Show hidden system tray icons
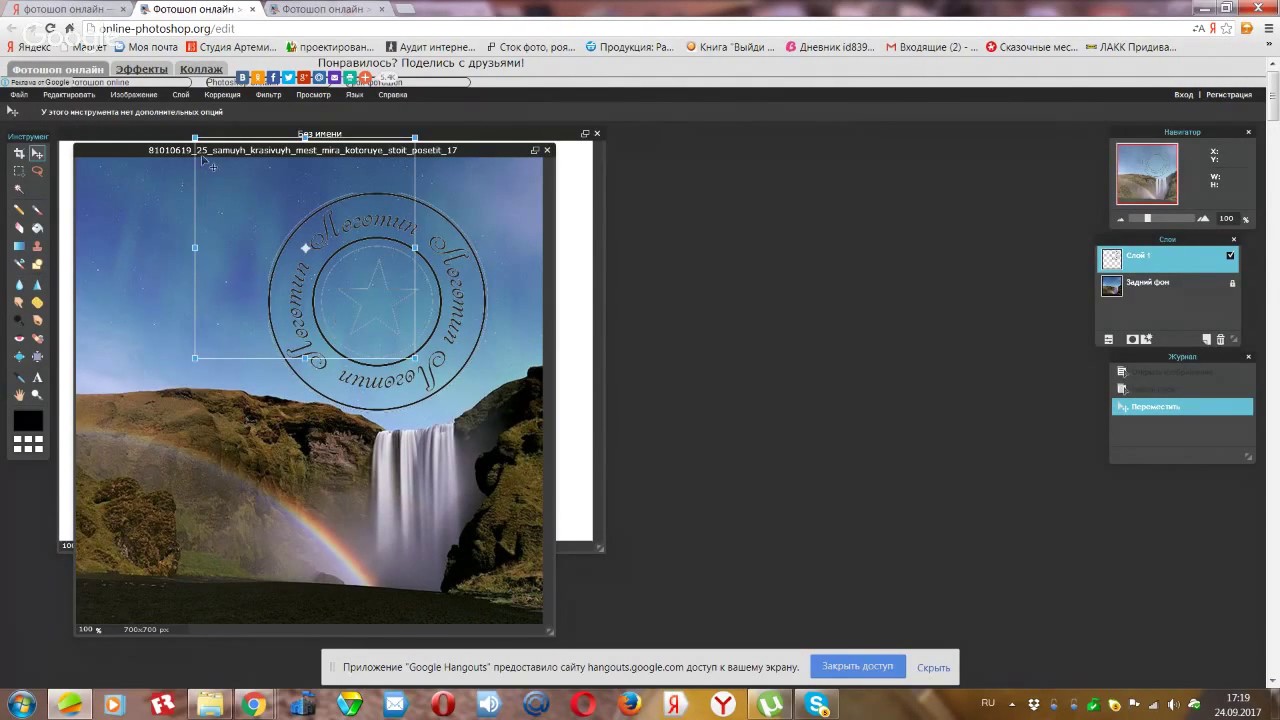Image resolution: width=1280 pixels, height=720 pixels. 1012,704
